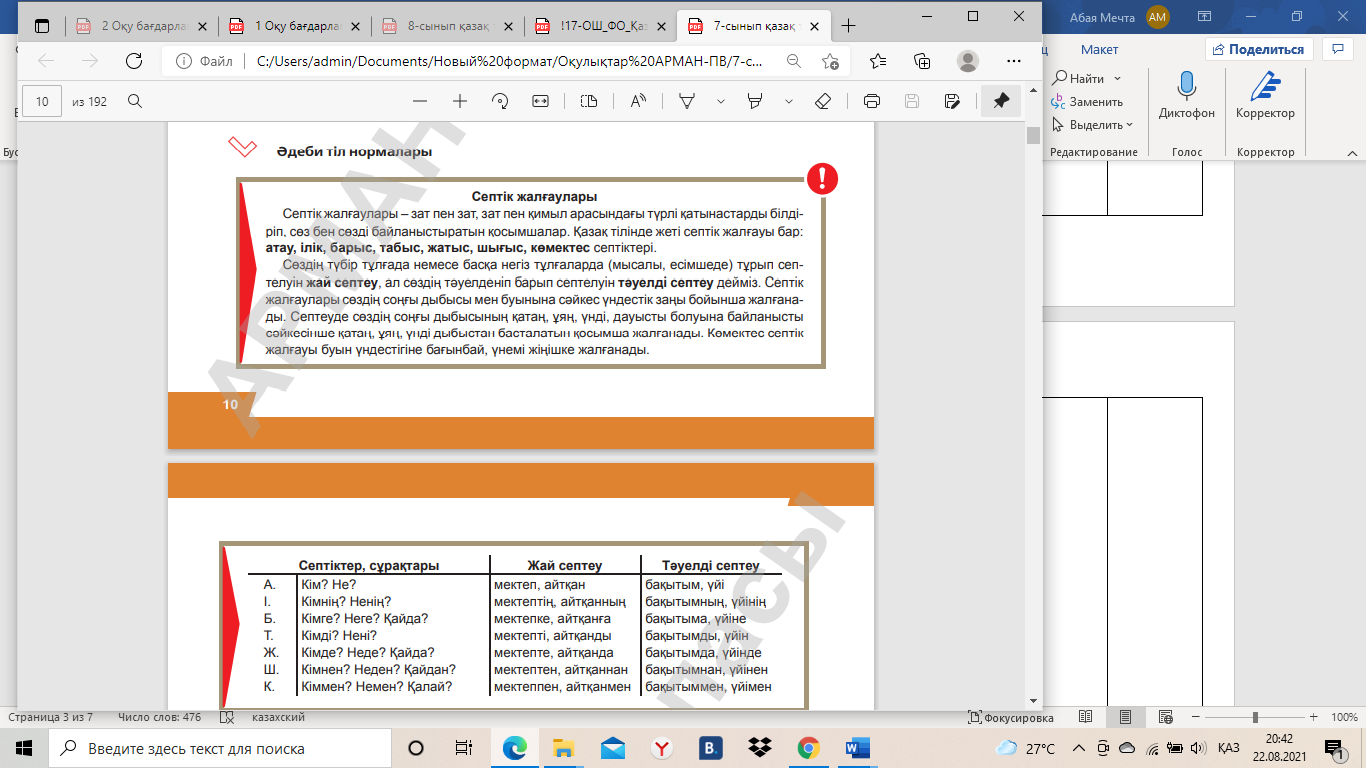This screenshot has height=768, width=1366.
Task: Open Google Chrome from taskbar
Action: [x=809, y=748]
